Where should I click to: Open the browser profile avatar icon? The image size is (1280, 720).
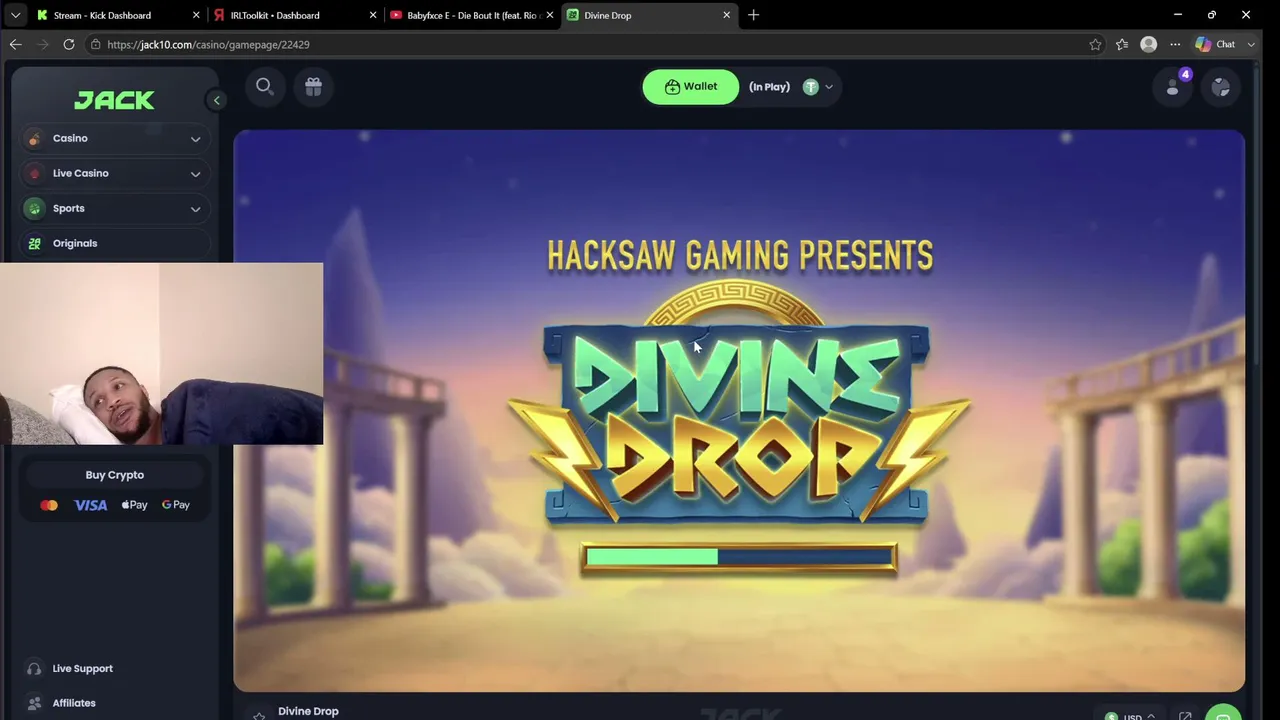click(x=1148, y=44)
